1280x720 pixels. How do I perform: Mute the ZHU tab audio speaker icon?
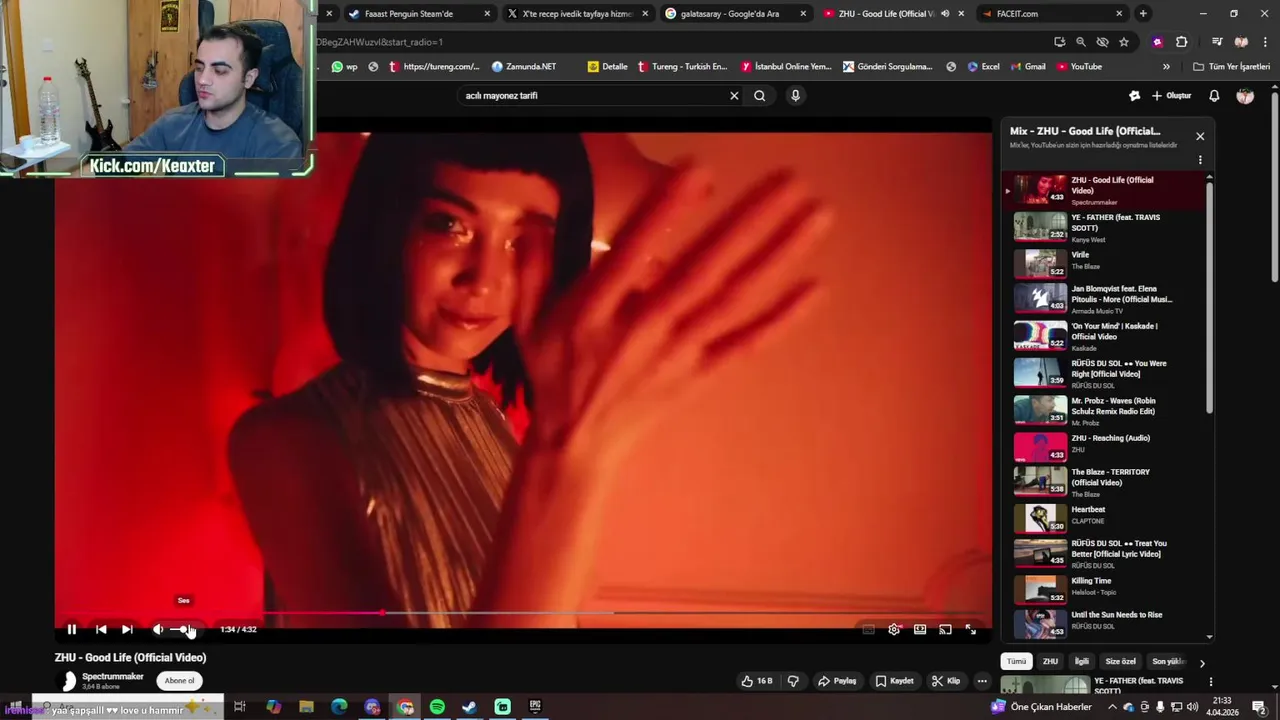click(x=945, y=14)
